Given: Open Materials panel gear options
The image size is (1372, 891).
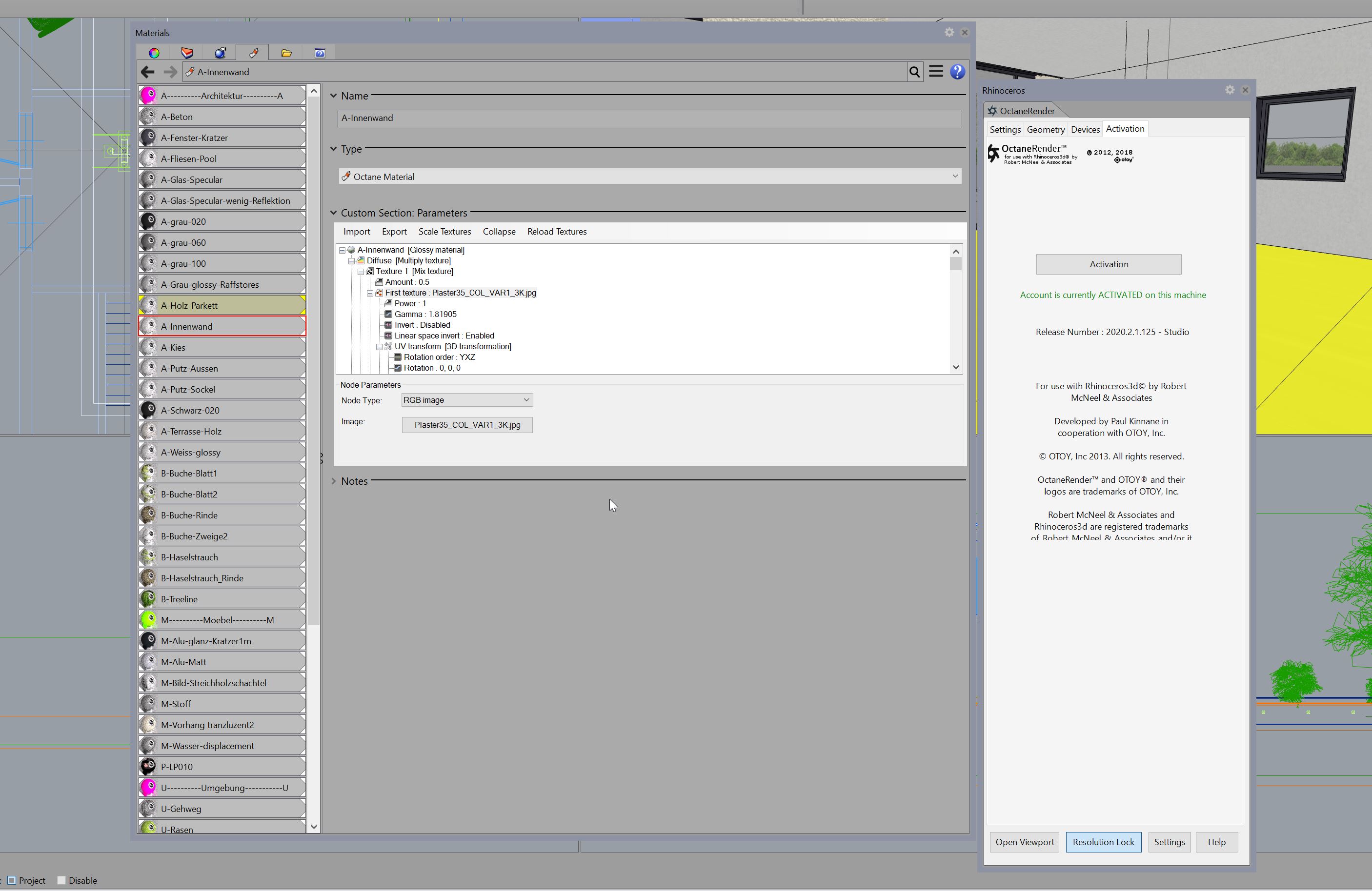Looking at the screenshot, I should (x=949, y=33).
